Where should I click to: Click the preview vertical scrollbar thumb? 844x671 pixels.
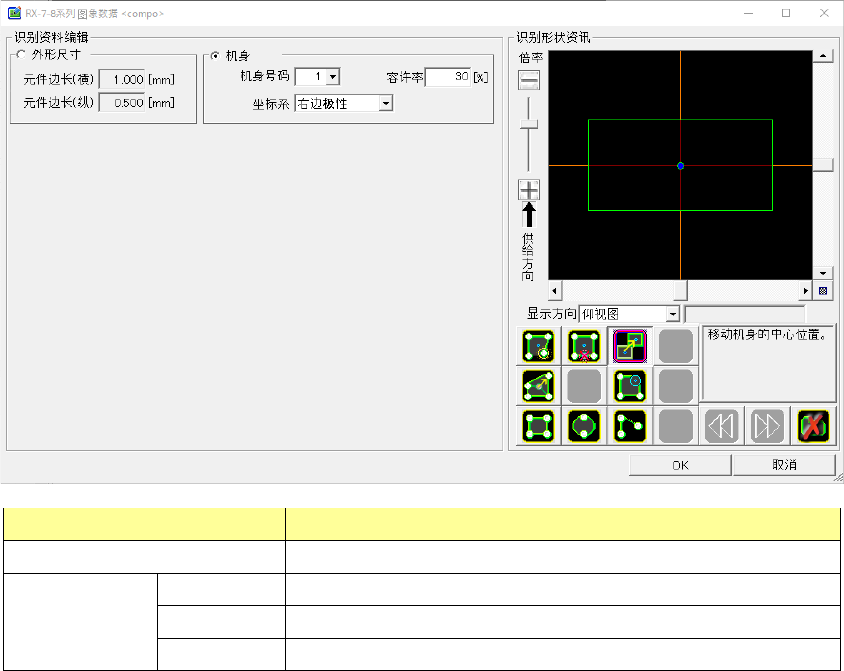823,165
